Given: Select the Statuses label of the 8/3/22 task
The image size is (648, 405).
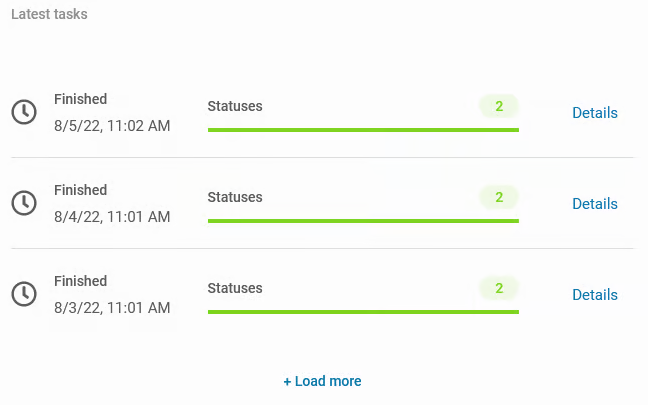Looking at the screenshot, I should (x=235, y=288).
